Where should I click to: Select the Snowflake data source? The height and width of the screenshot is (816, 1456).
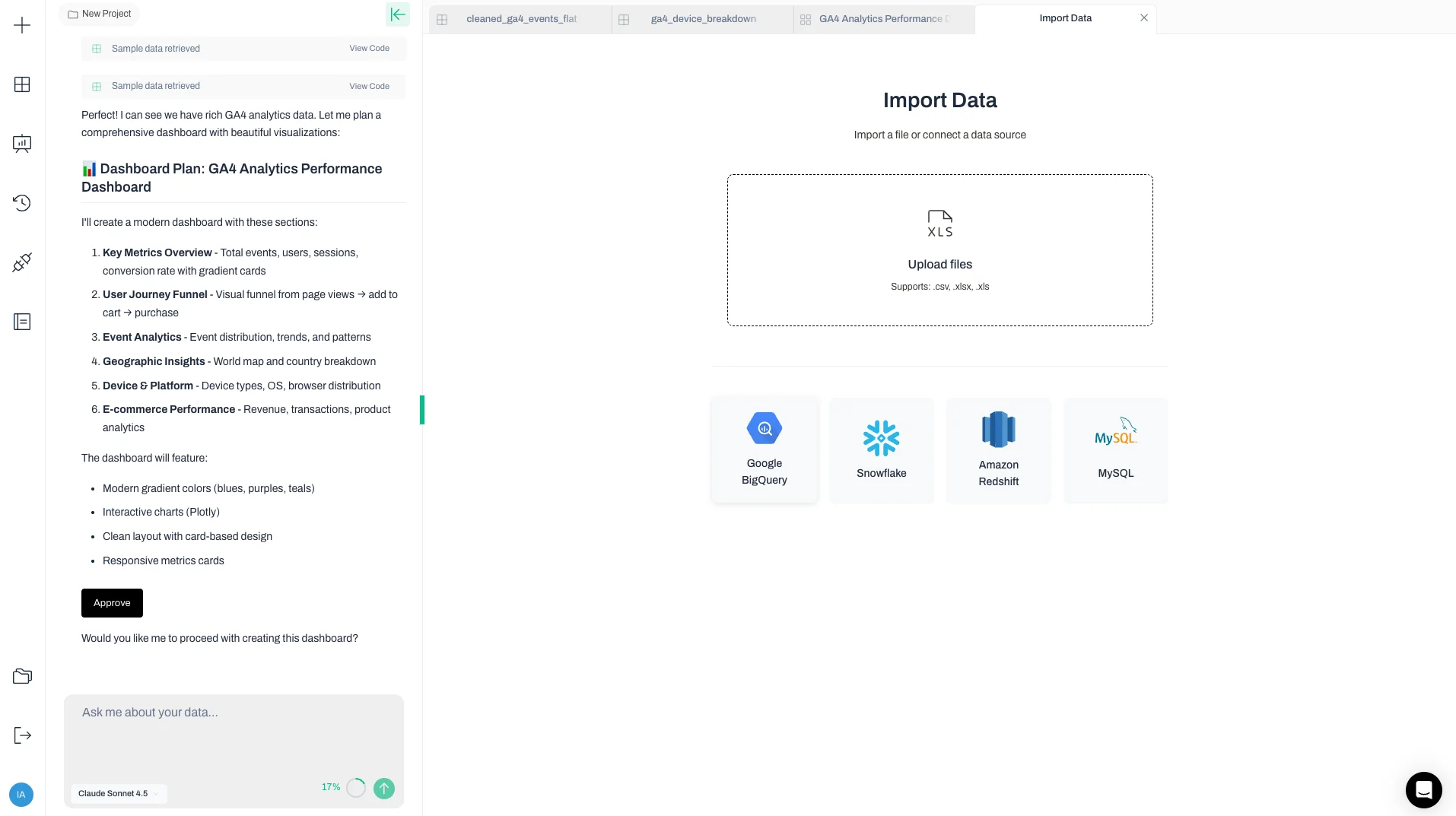[x=881, y=450]
